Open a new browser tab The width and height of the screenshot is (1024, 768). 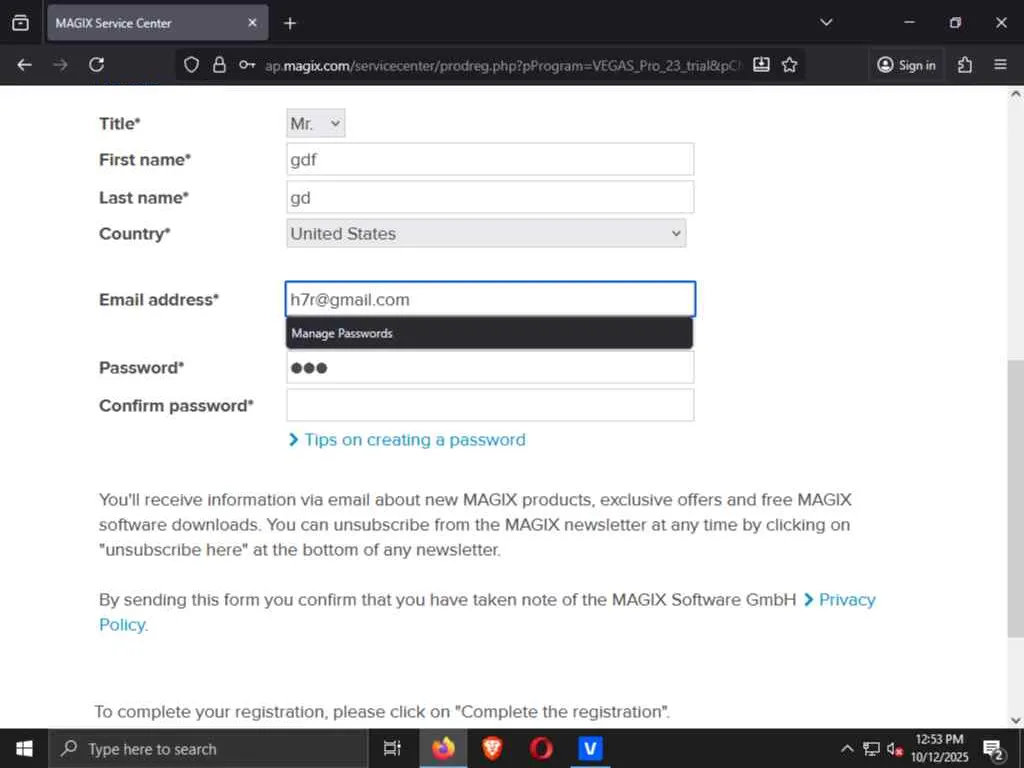coord(290,24)
